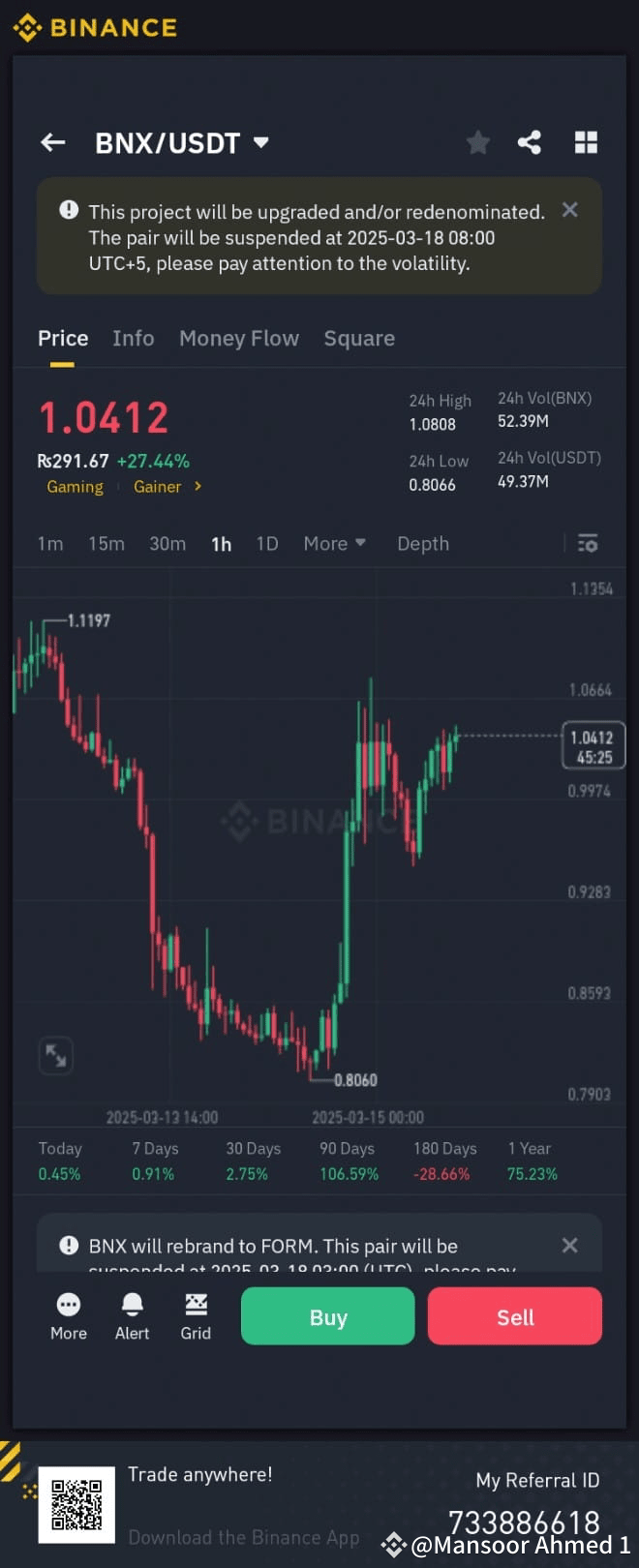Select the 30m chart interval
Viewport: 639px width, 1568px height.
click(x=167, y=544)
